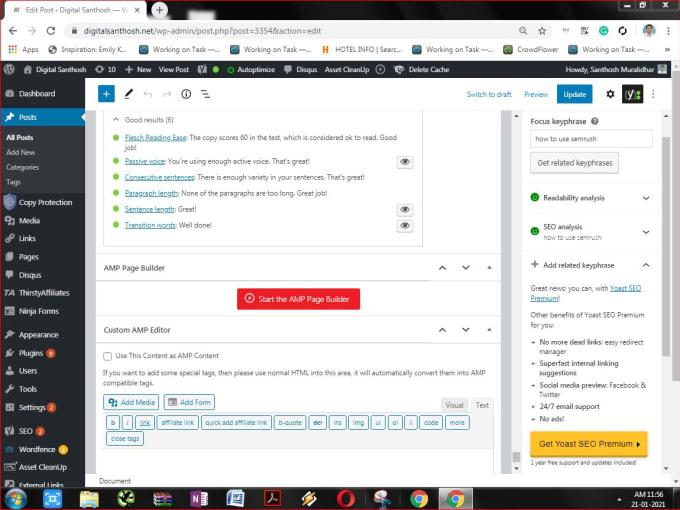
Task: Open the Flesch Reading Ease link
Action: point(155,137)
